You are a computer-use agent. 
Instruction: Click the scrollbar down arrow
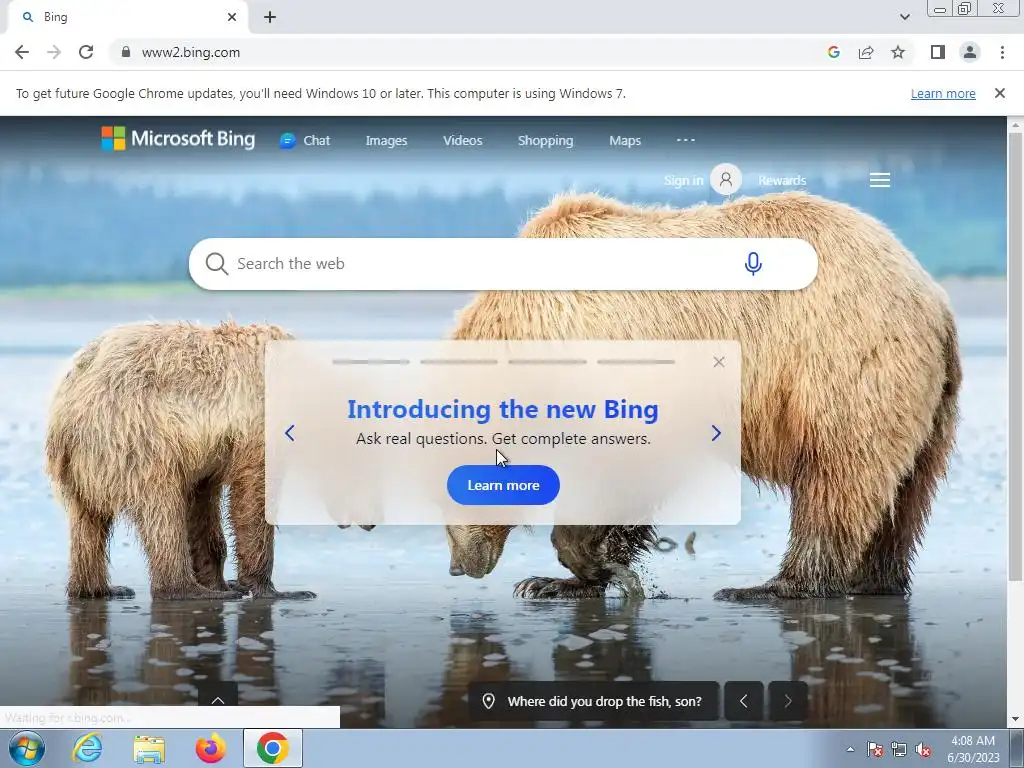(x=1015, y=719)
